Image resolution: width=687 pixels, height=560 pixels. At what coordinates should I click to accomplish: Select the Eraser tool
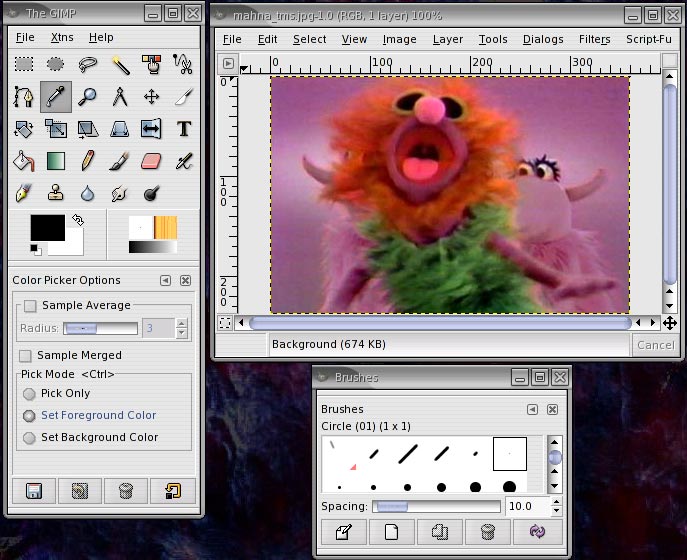(x=152, y=161)
